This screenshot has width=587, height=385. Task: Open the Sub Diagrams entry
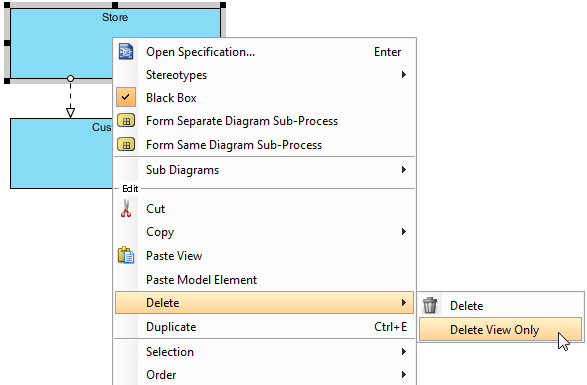point(264,170)
